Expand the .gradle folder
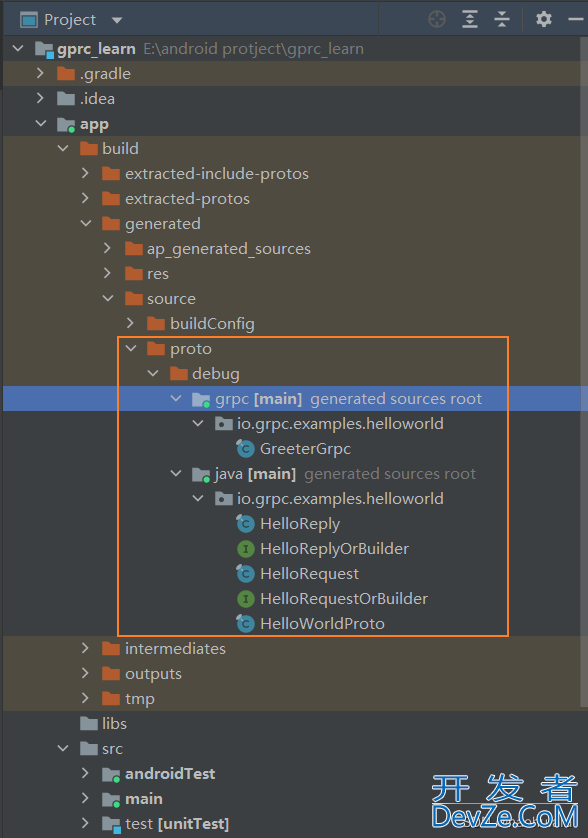 pos(40,73)
